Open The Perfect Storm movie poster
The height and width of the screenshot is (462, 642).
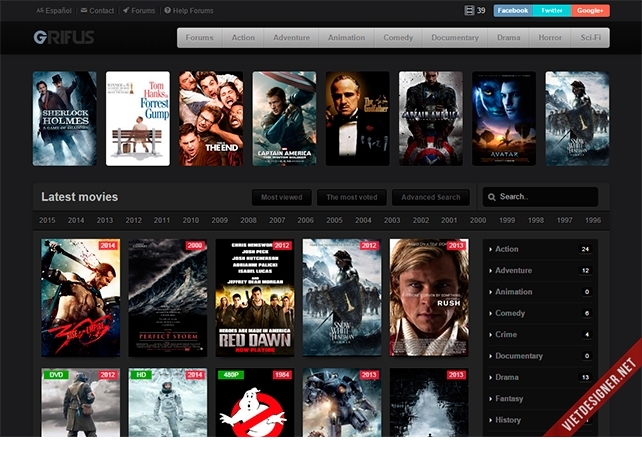[x=168, y=298]
